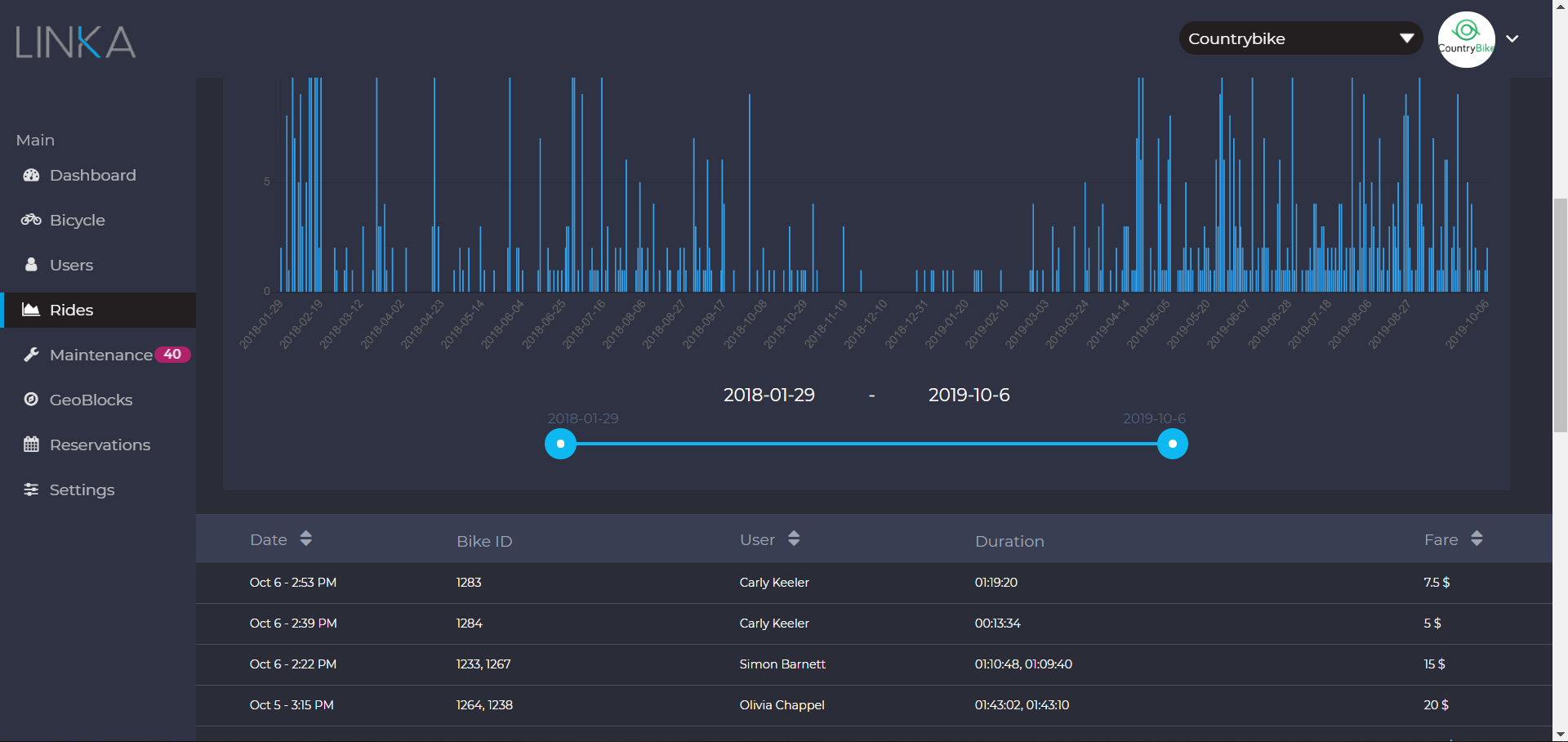Click the start date slider handle
The height and width of the screenshot is (742, 1568).
[560, 444]
